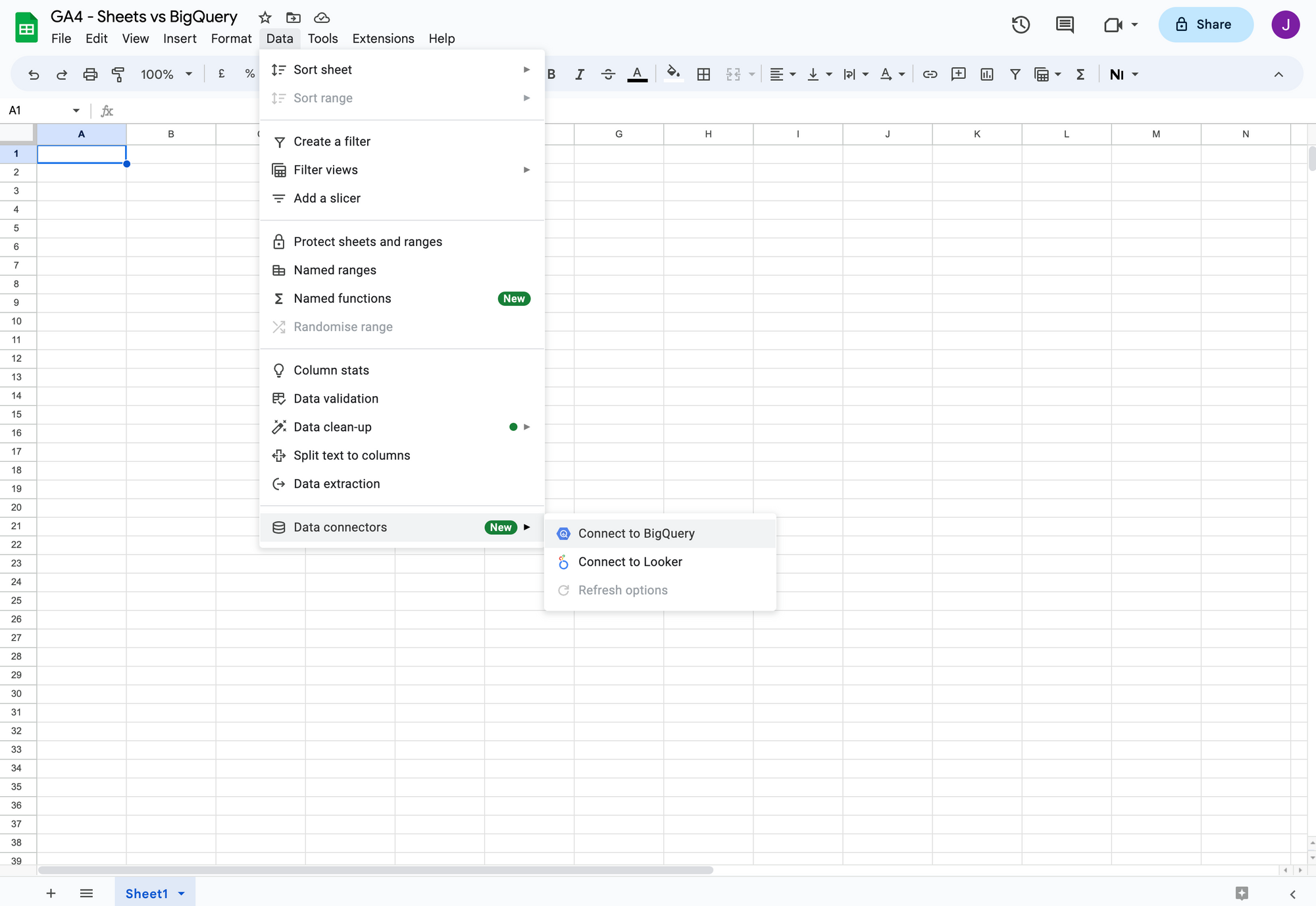
Task: Open the Insert menu
Action: click(180, 39)
